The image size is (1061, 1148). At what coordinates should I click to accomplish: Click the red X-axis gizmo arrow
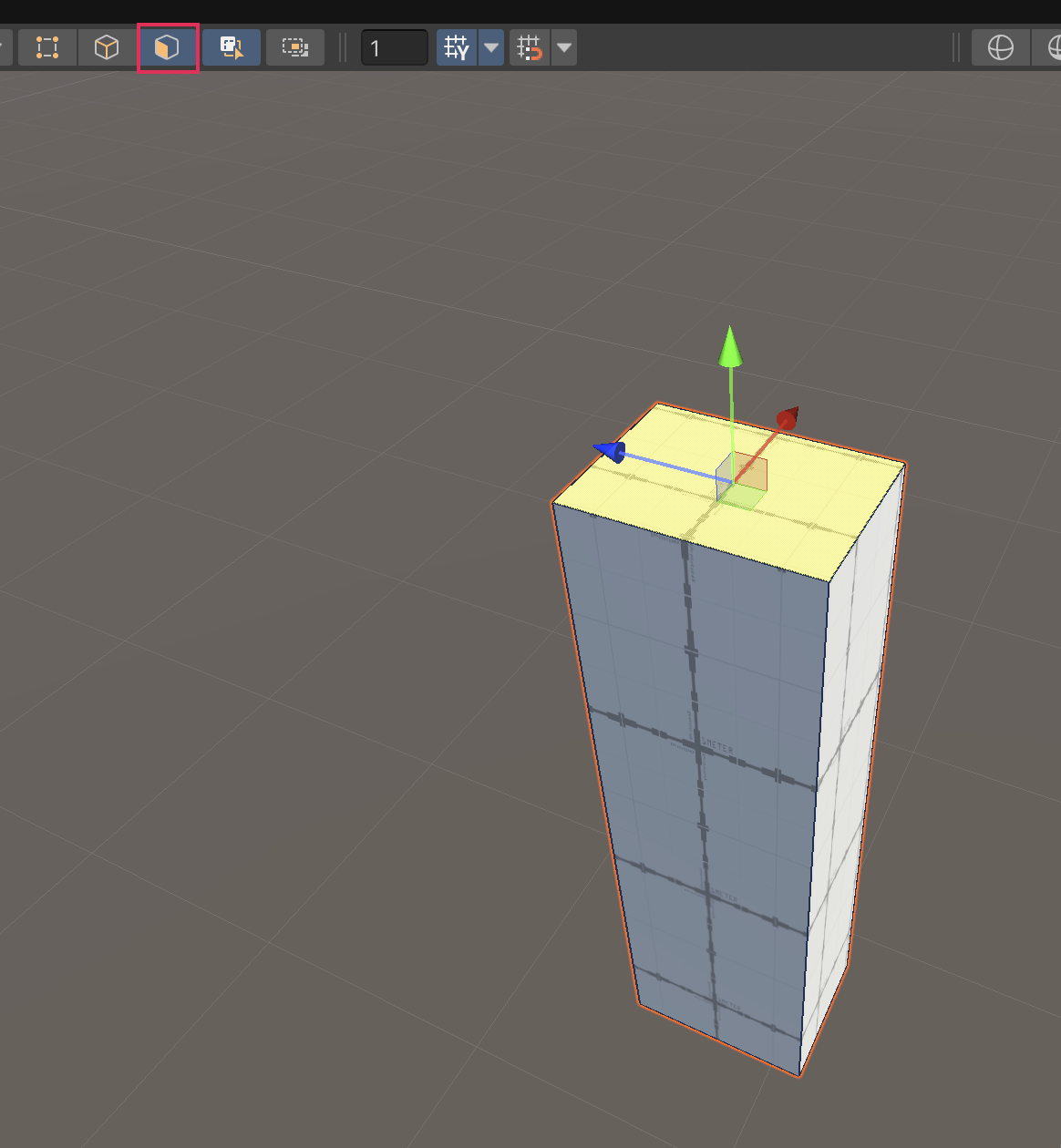pos(787,418)
